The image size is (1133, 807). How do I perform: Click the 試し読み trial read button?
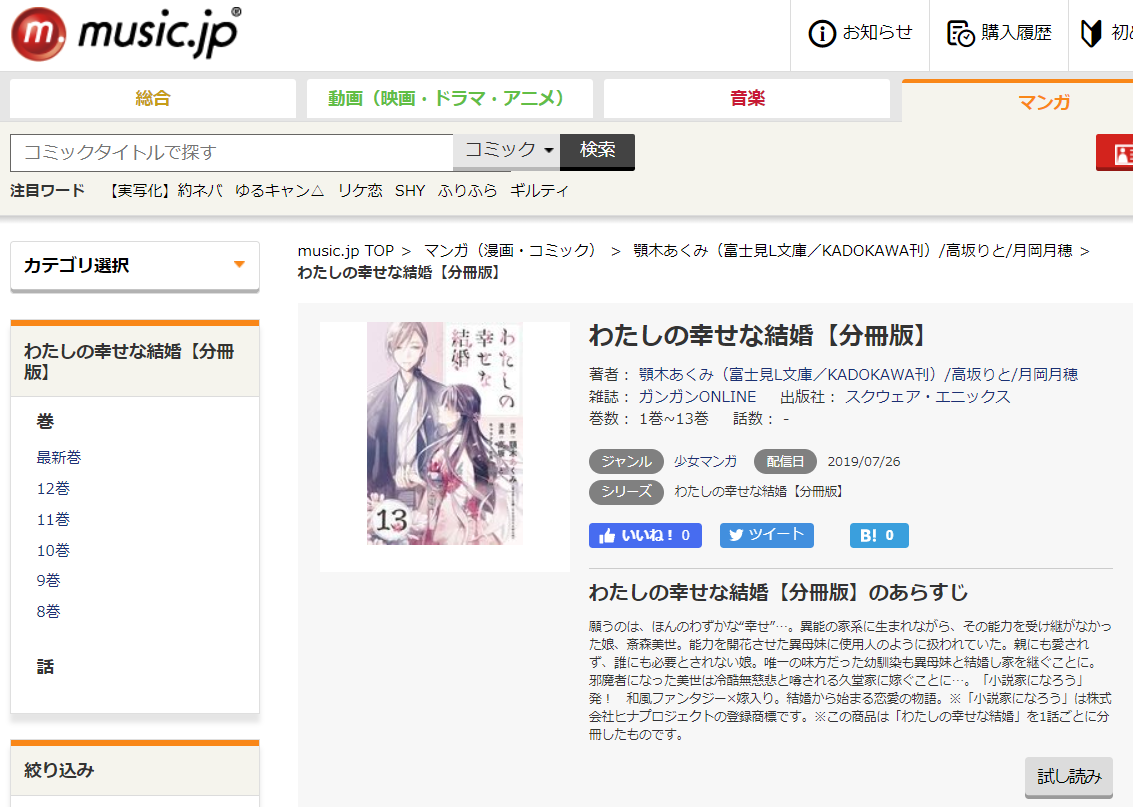[1069, 777]
